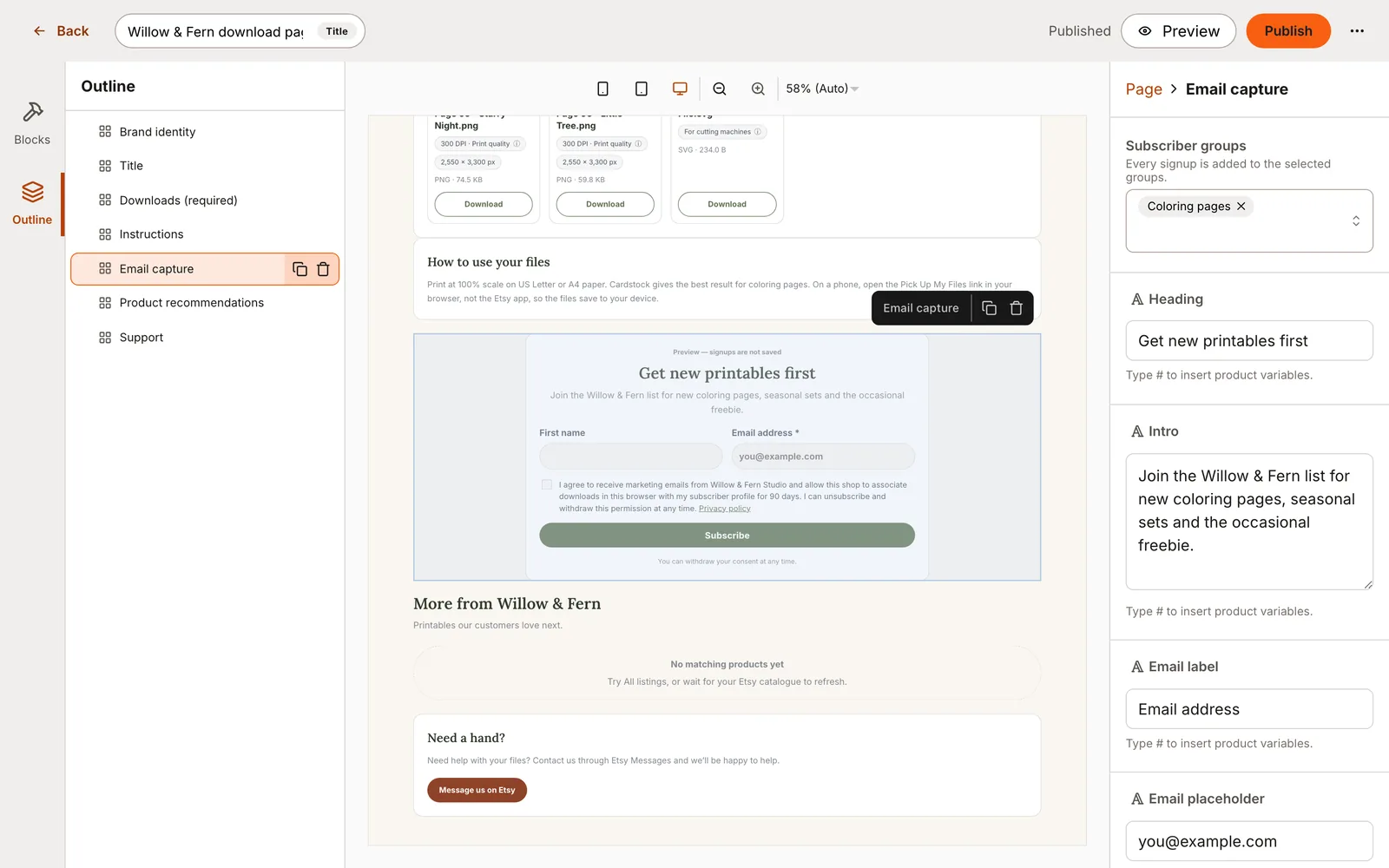Viewport: 1389px width, 868px height.
Task: Edit the Heading text field
Action: pyautogui.click(x=1249, y=341)
